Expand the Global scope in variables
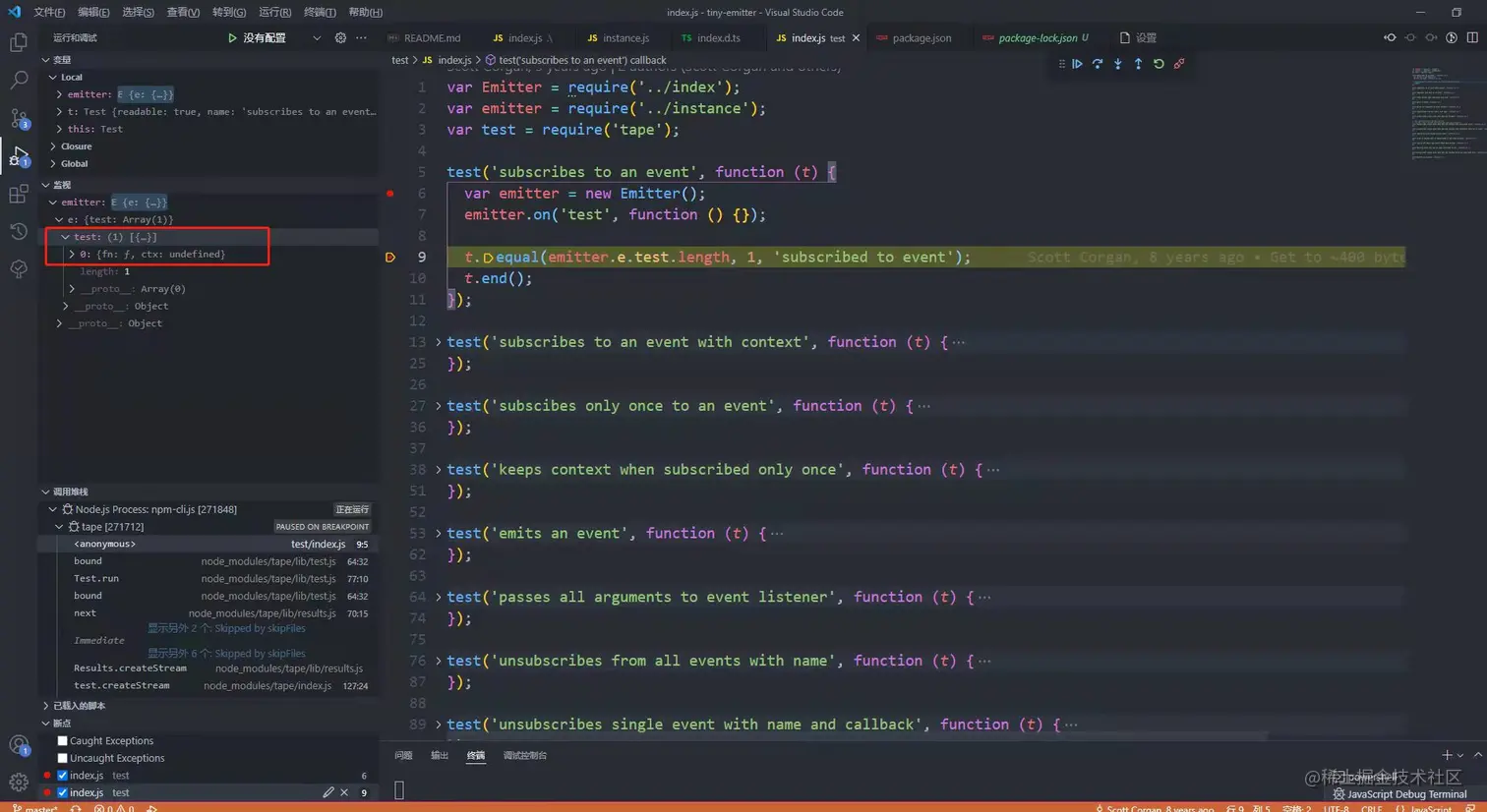Screen dimensions: 1487x812 pos(74,164)
